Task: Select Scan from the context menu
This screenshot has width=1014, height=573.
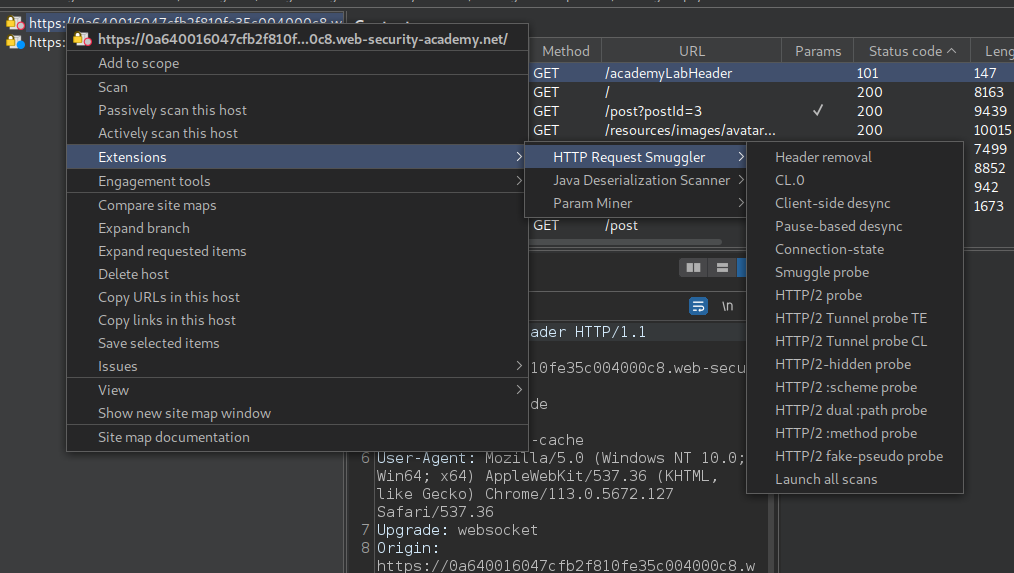Action: pos(297,87)
